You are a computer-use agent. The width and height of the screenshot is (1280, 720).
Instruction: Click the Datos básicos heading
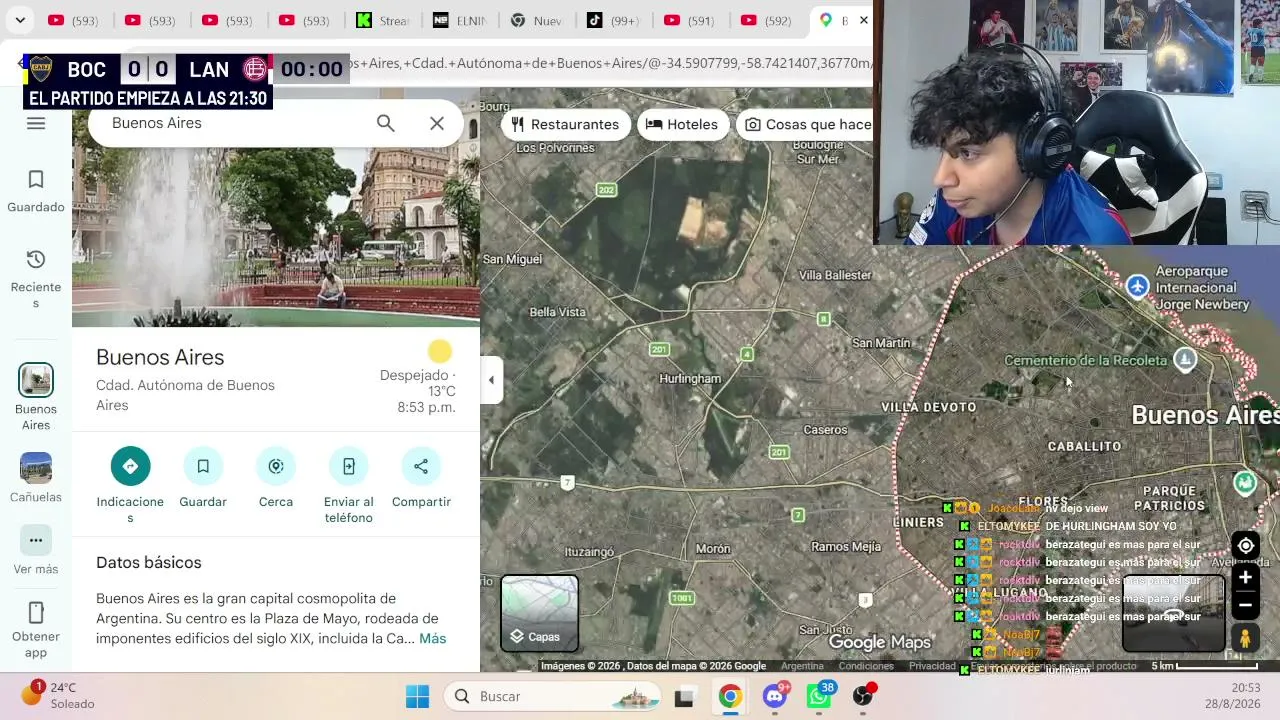[149, 563]
